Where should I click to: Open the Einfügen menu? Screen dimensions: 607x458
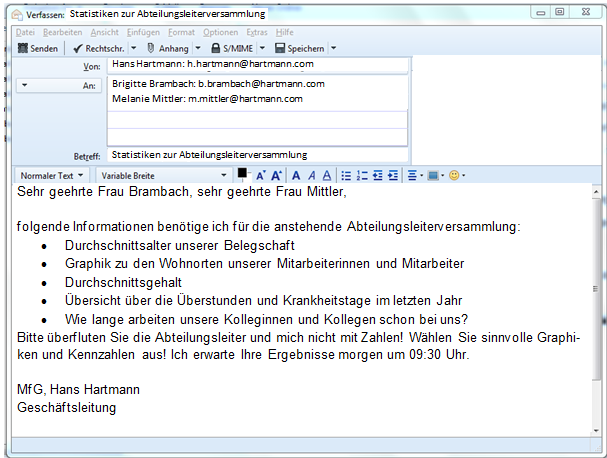pyautogui.click(x=144, y=32)
